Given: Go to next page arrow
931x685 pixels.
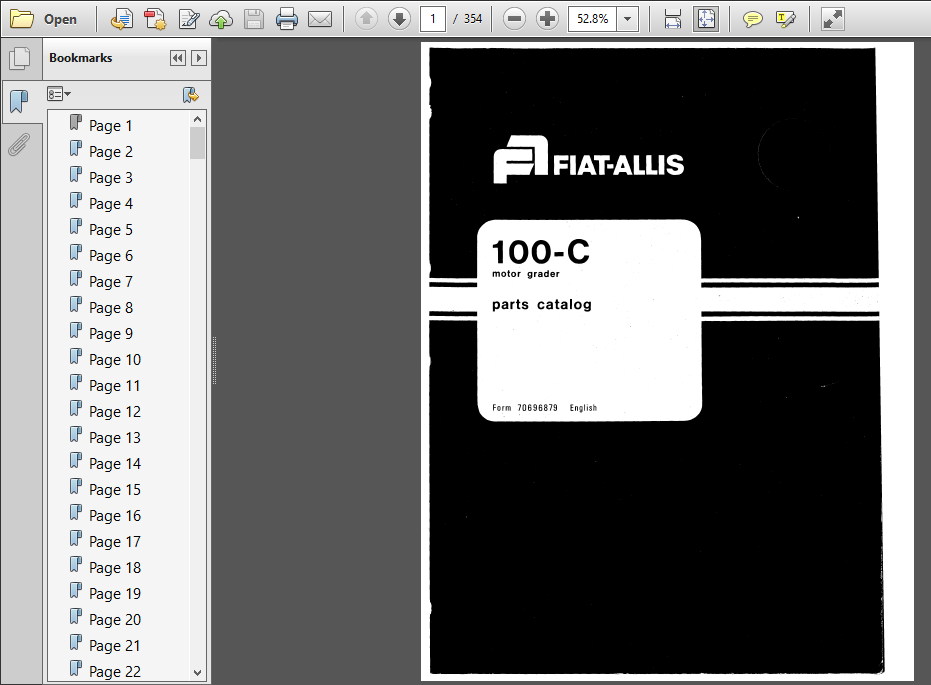Looking at the screenshot, I should click(399, 19).
